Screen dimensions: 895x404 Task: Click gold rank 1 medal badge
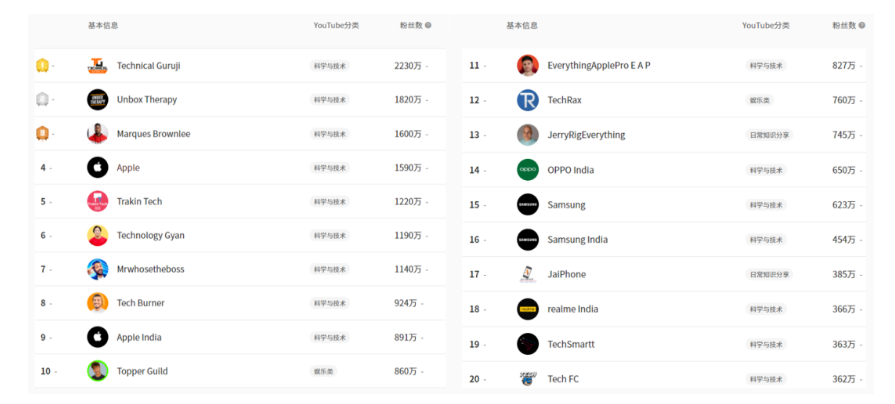tap(42, 66)
